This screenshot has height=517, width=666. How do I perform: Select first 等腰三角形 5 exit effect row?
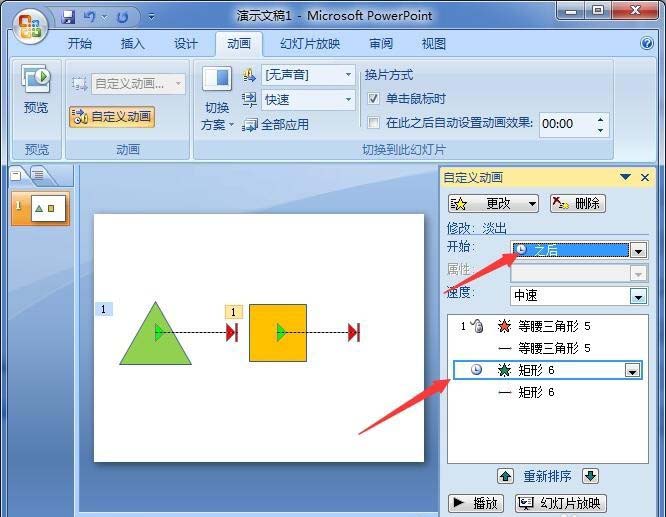click(548, 326)
